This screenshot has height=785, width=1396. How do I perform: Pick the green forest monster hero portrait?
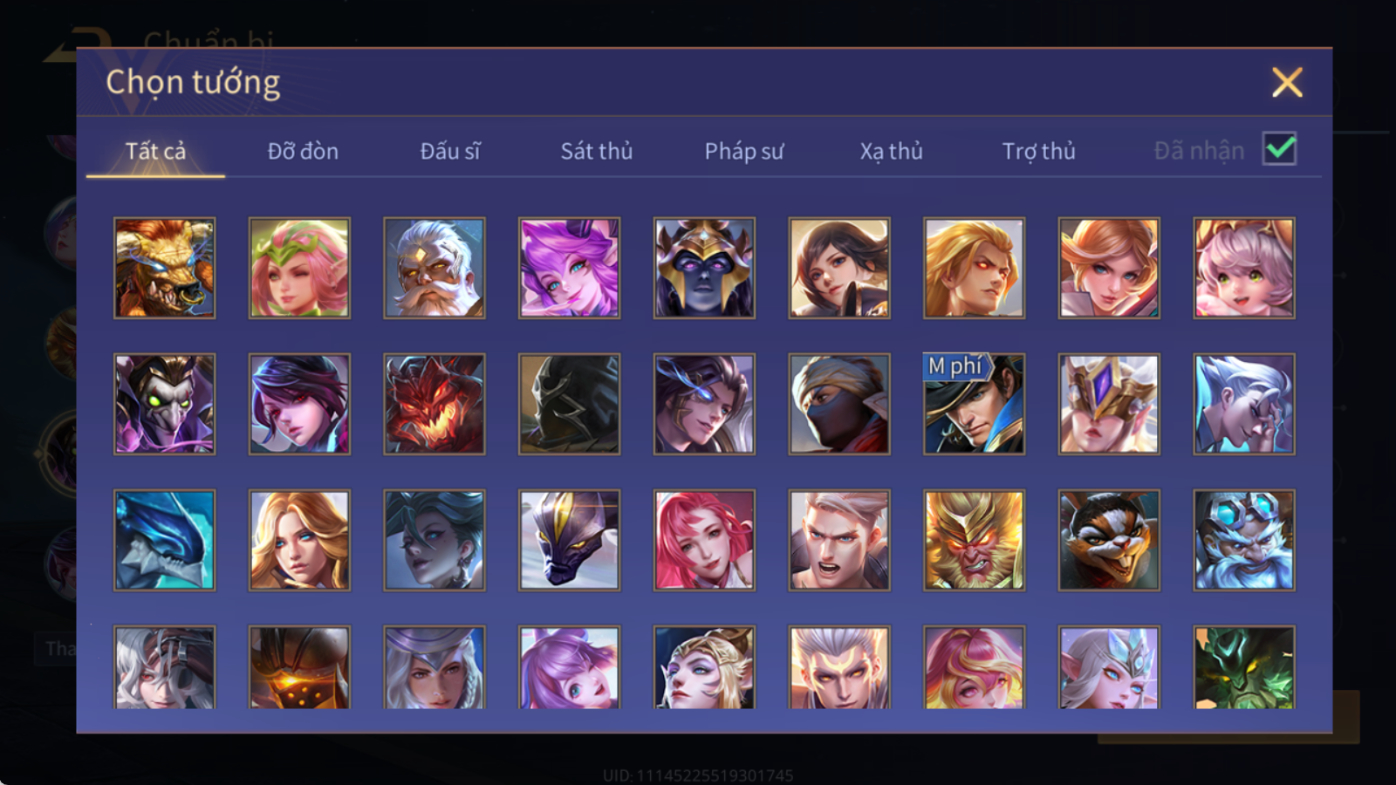coord(1244,667)
